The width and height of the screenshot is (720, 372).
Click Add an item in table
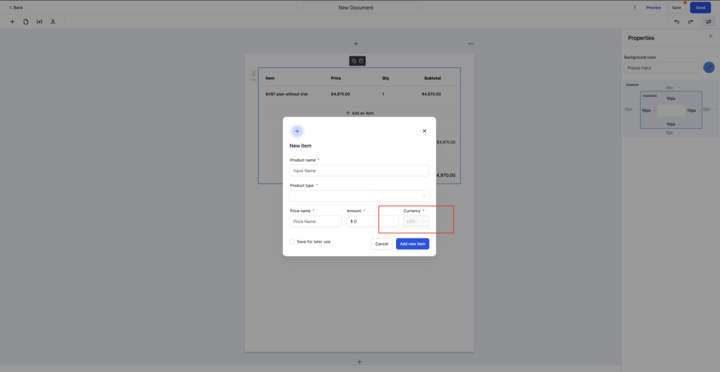pos(359,113)
